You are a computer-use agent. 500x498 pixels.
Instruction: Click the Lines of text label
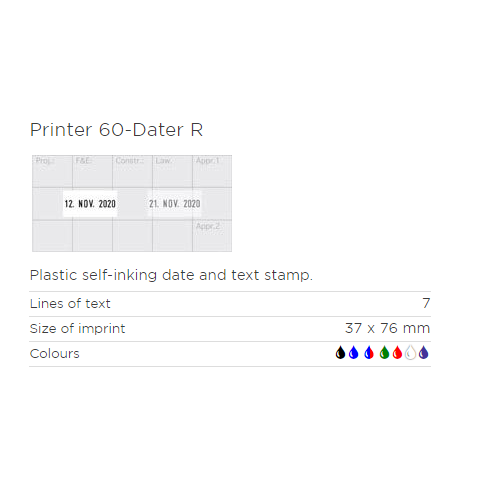pos(70,304)
